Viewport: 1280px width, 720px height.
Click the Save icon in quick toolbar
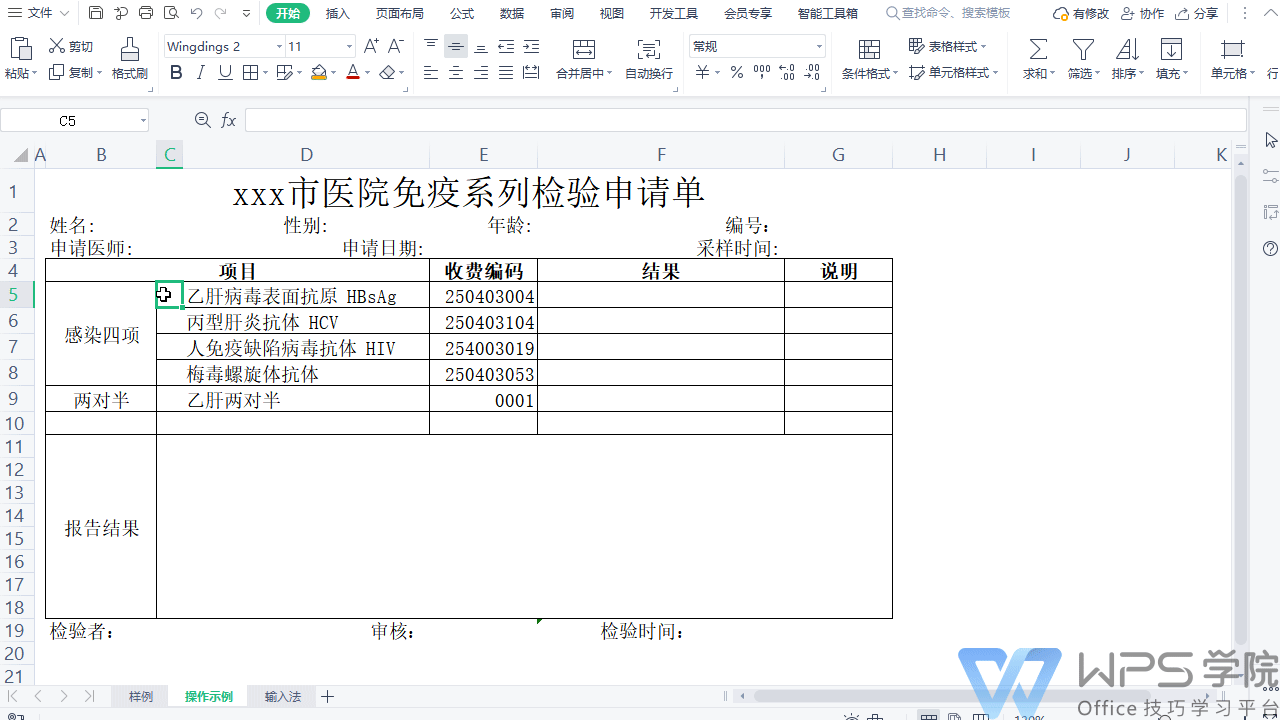tap(96, 13)
